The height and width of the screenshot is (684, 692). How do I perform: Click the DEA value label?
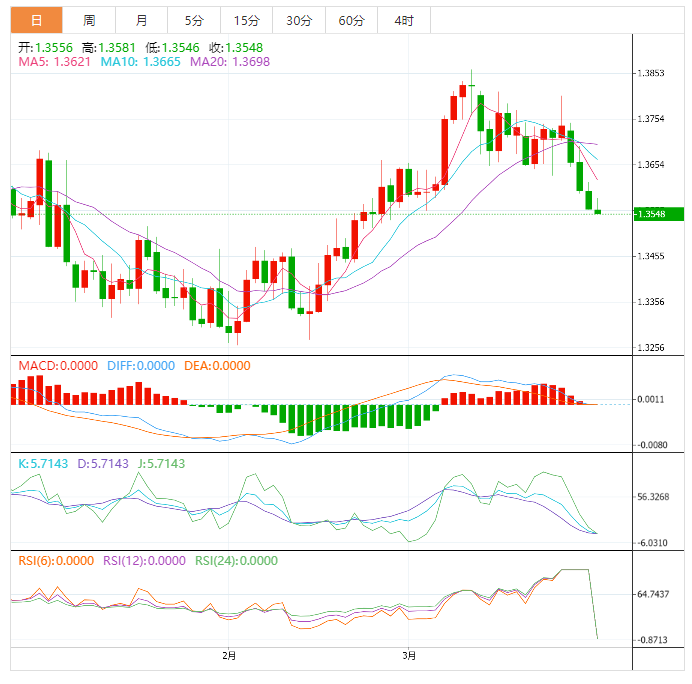217,366
